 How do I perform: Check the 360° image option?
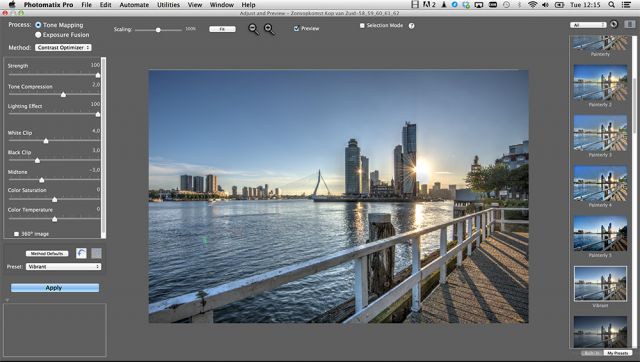pos(16,234)
